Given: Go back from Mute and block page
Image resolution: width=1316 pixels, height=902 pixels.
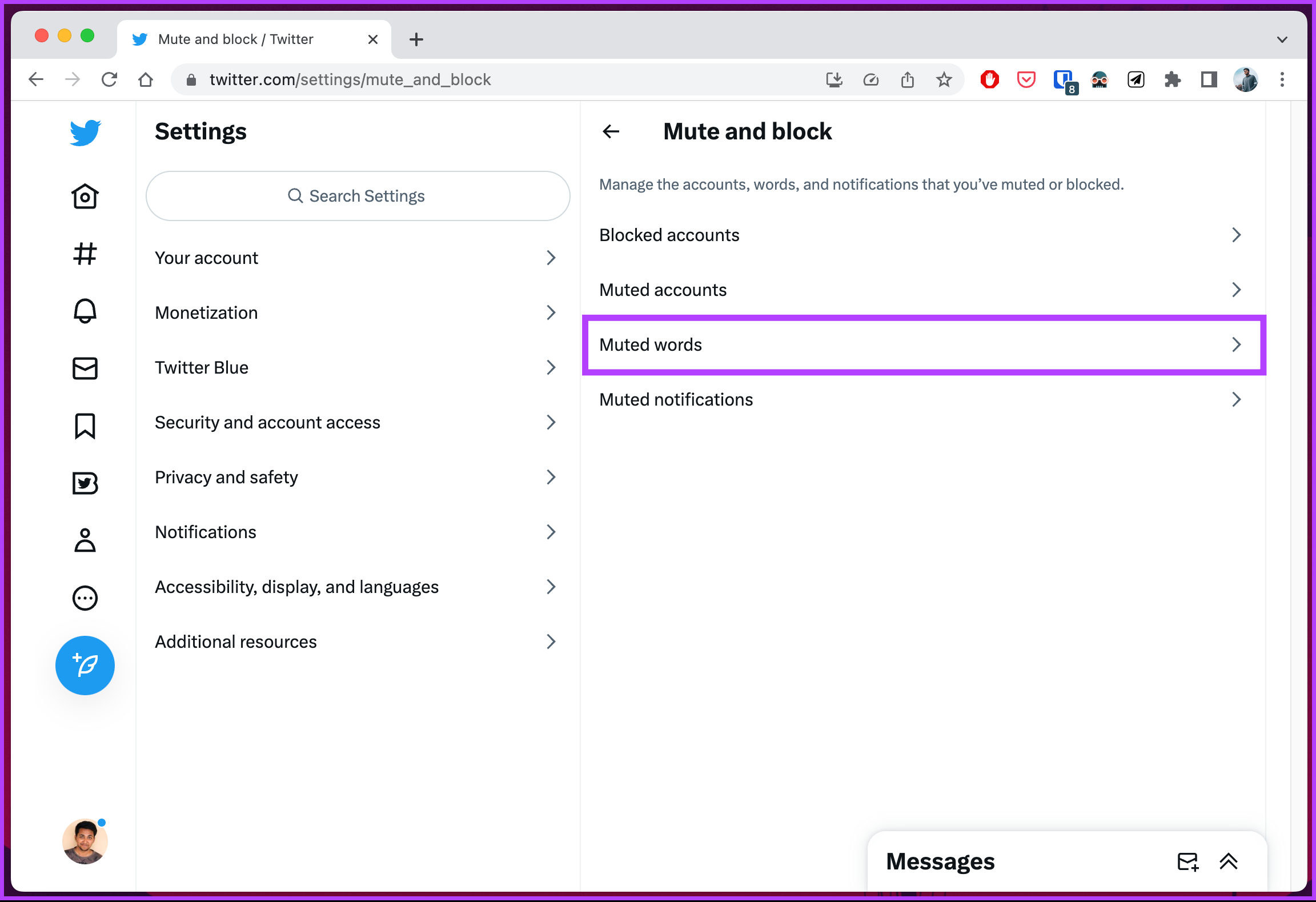Looking at the screenshot, I should (611, 131).
